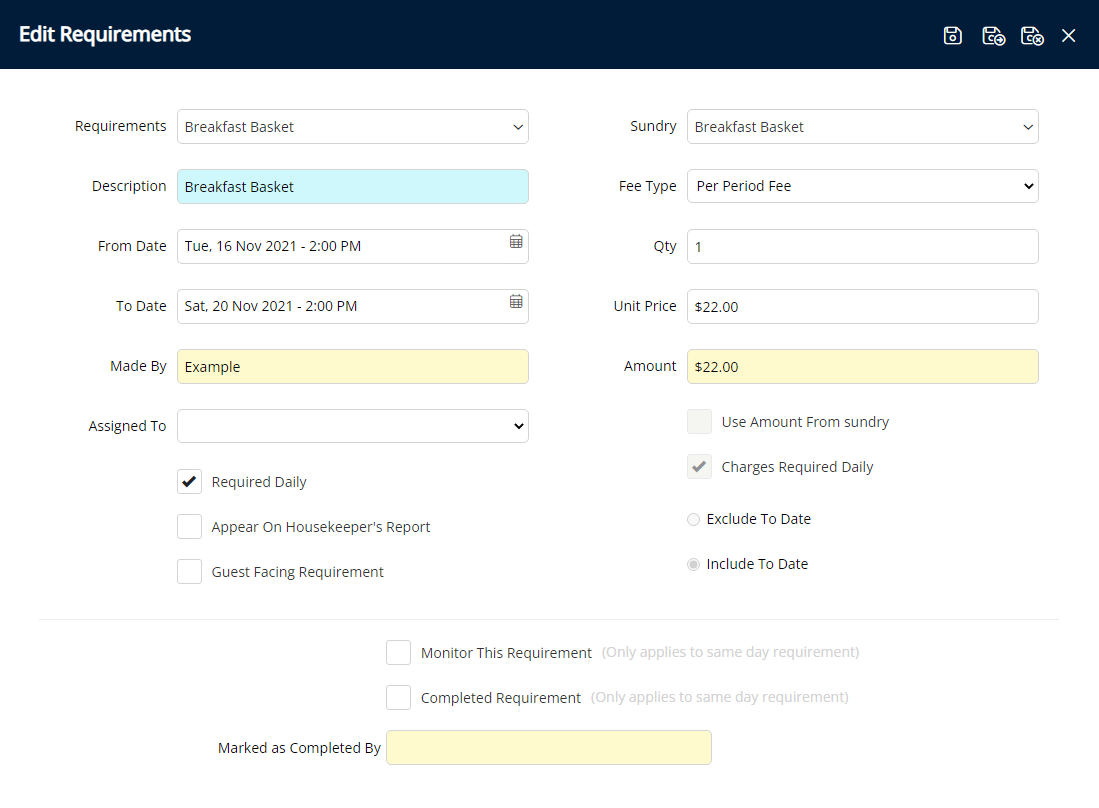The width and height of the screenshot is (1099, 808).
Task: Select the Exclude To Date radio button
Action: click(693, 519)
